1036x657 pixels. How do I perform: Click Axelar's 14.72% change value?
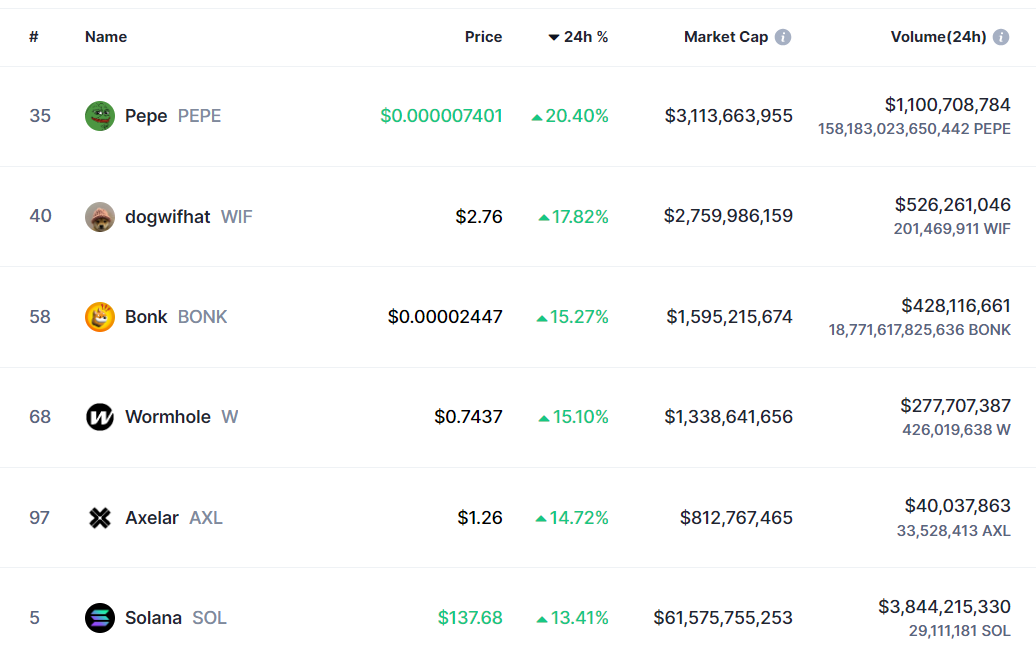click(x=579, y=518)
